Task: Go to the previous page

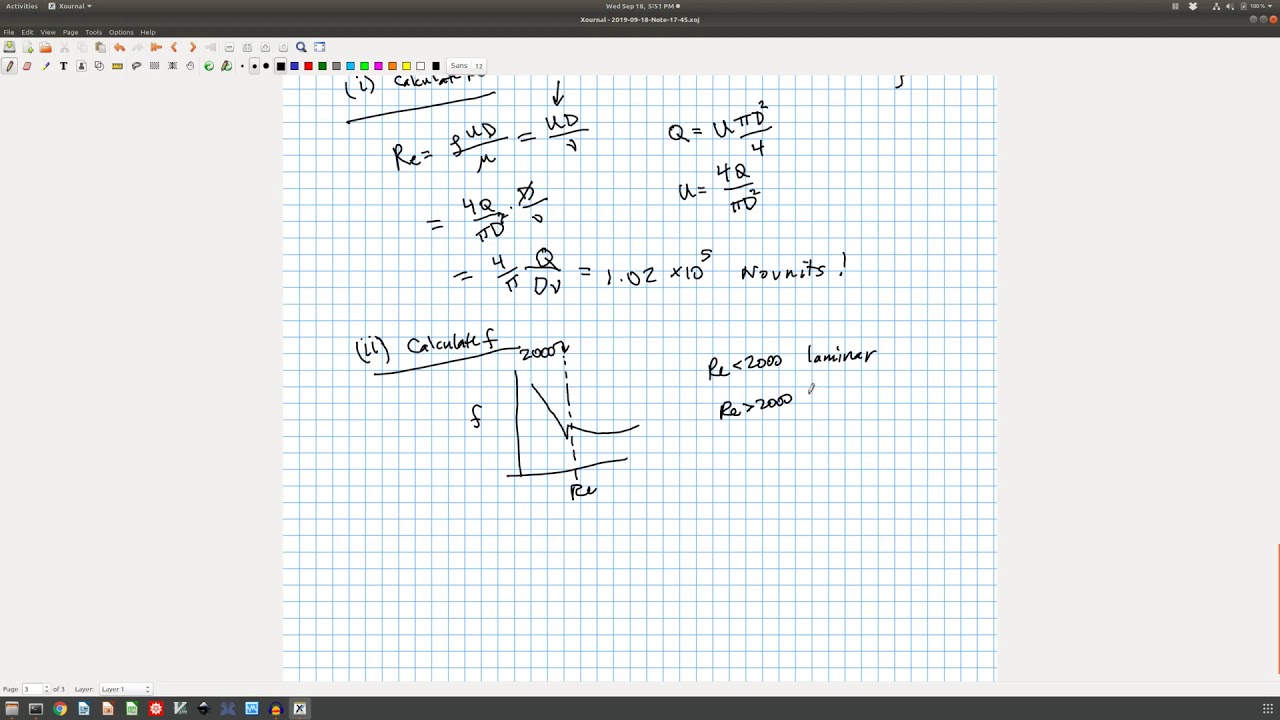Action: pyautogui.click(x=174, y=47)
